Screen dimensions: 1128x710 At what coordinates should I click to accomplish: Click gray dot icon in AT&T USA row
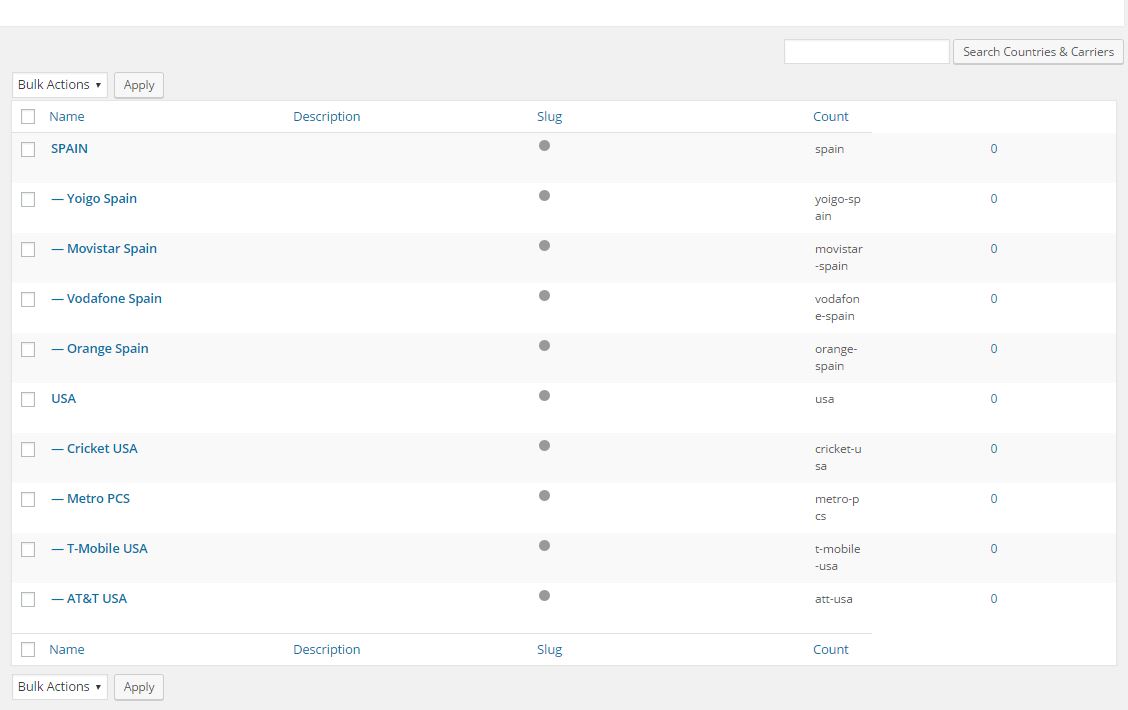(x=545, y=596)
